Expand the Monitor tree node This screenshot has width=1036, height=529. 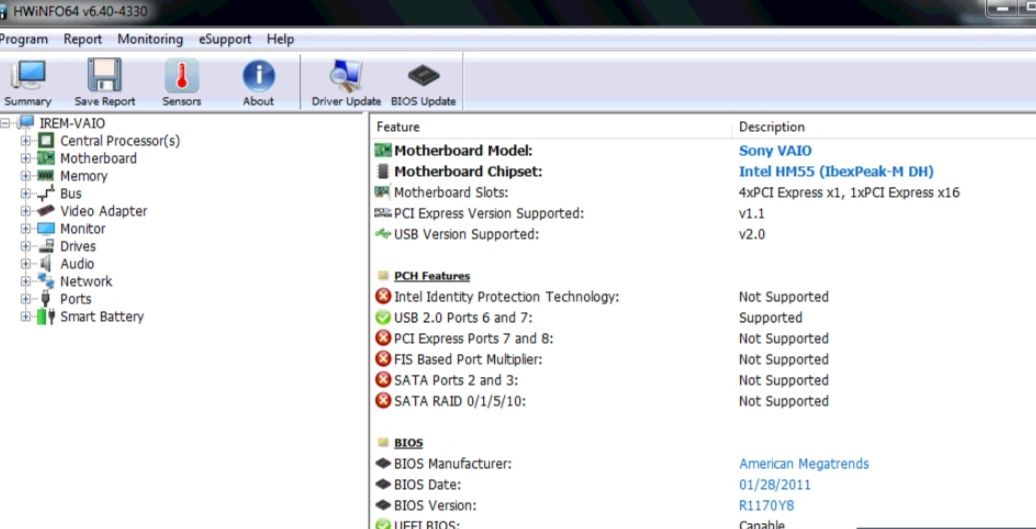(26, 229)
